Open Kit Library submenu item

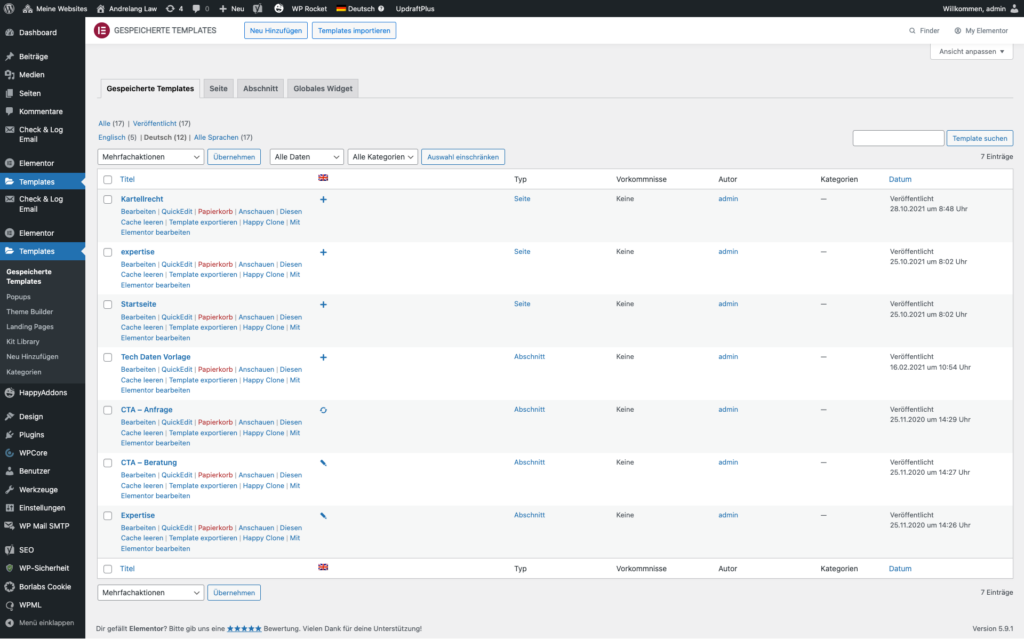pyautogui.click(x=23, y=342)
